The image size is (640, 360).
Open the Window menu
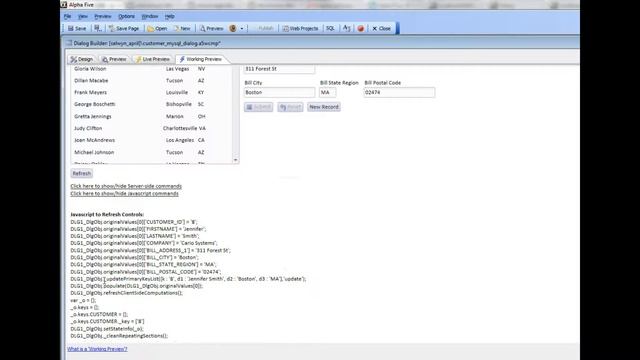point(150,16)
